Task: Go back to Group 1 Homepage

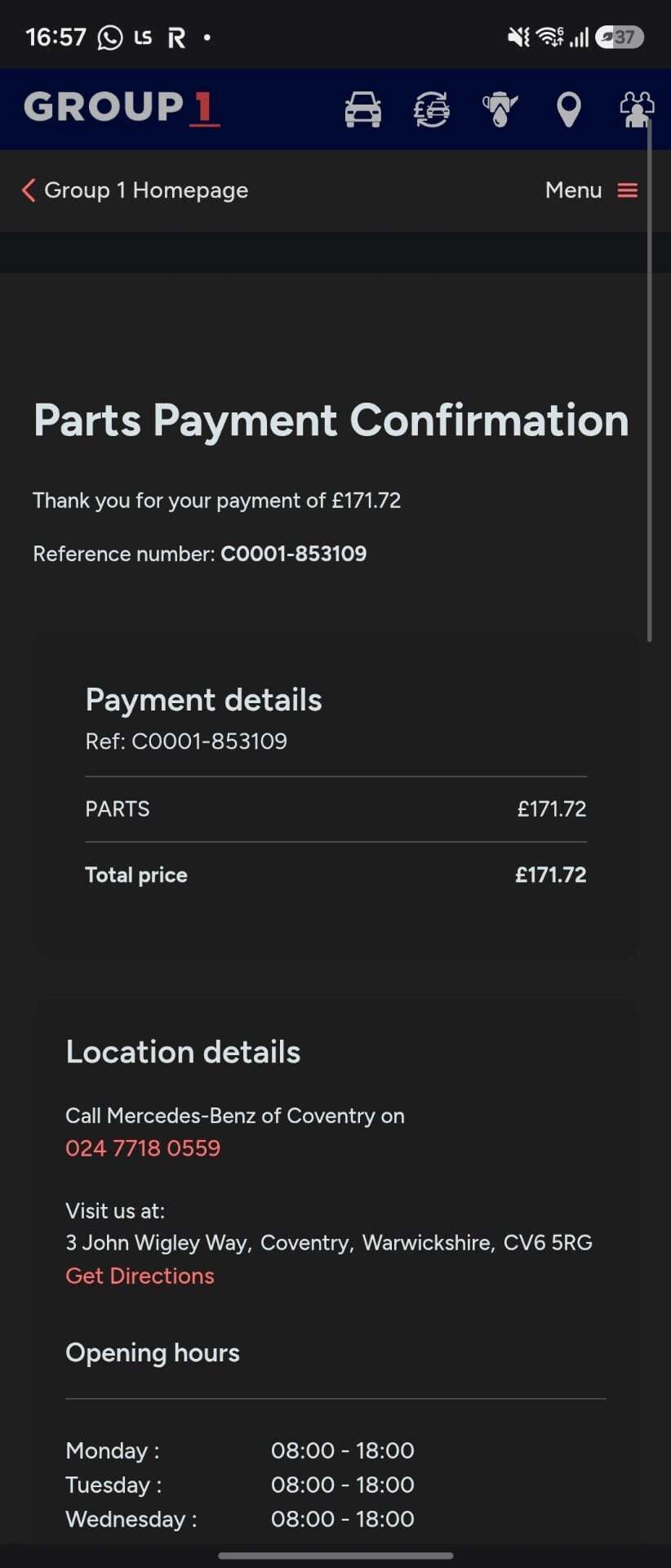Action: pyautogui.click(x=146, y=190)
